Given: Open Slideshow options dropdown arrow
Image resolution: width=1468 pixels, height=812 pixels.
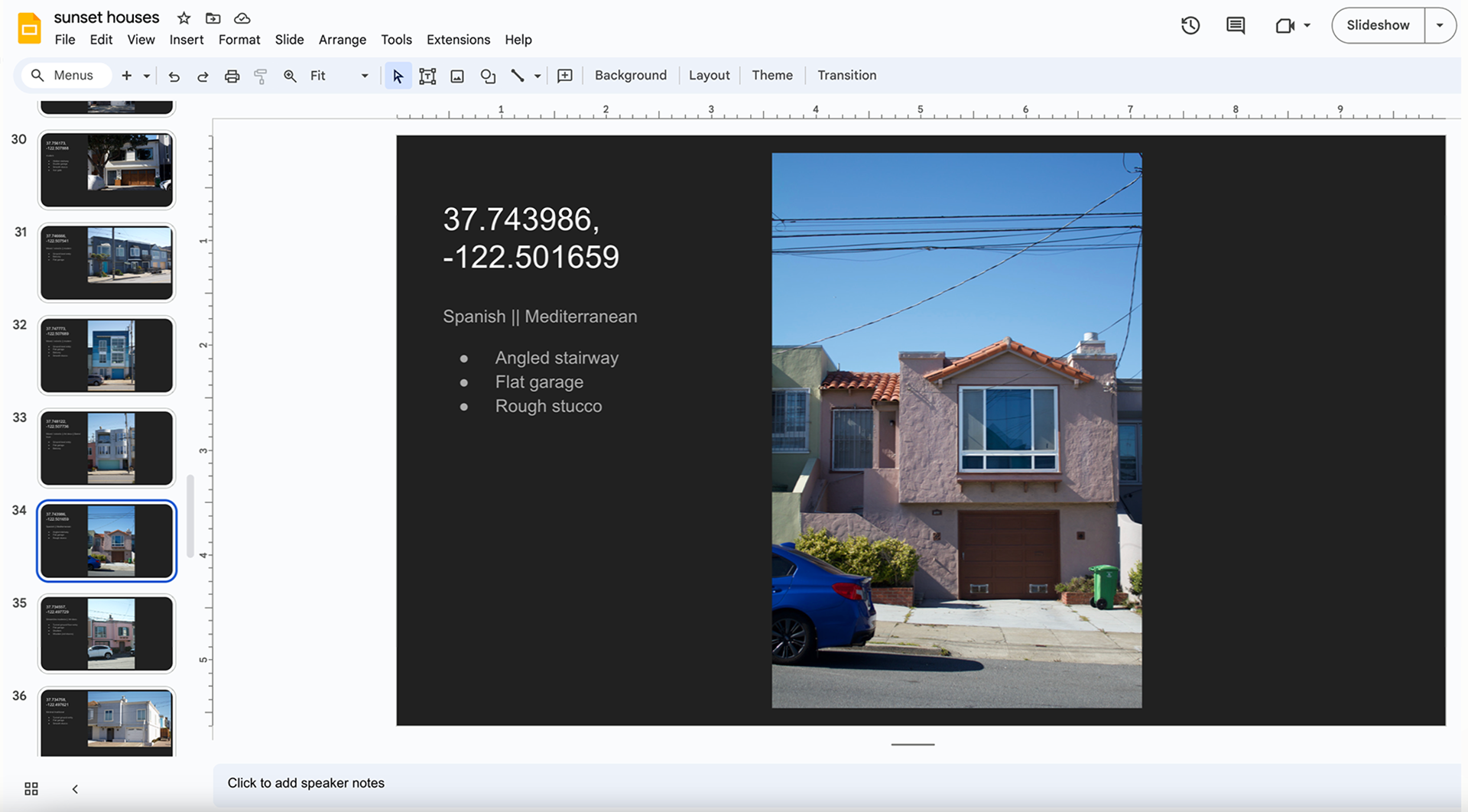Looking at the screenshot, I should pyautogui.click(x=1440, y=25).
